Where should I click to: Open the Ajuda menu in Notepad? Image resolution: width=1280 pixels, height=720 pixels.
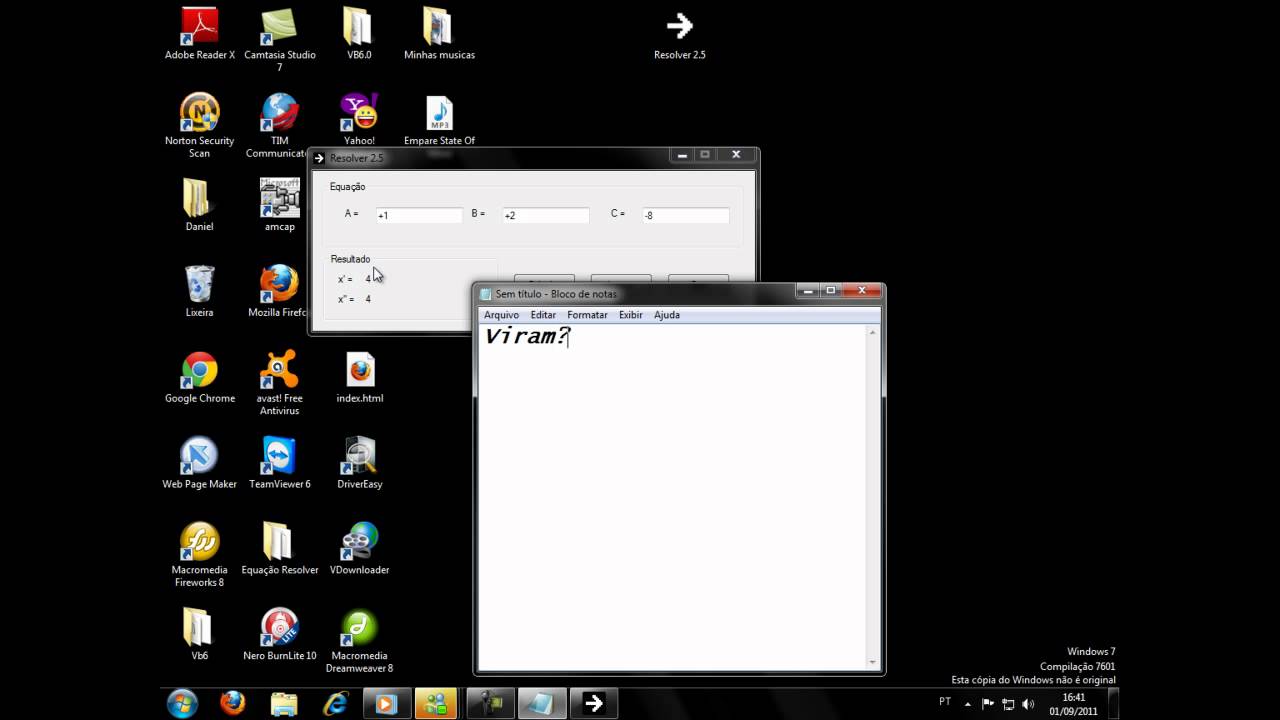click(667, 315)
